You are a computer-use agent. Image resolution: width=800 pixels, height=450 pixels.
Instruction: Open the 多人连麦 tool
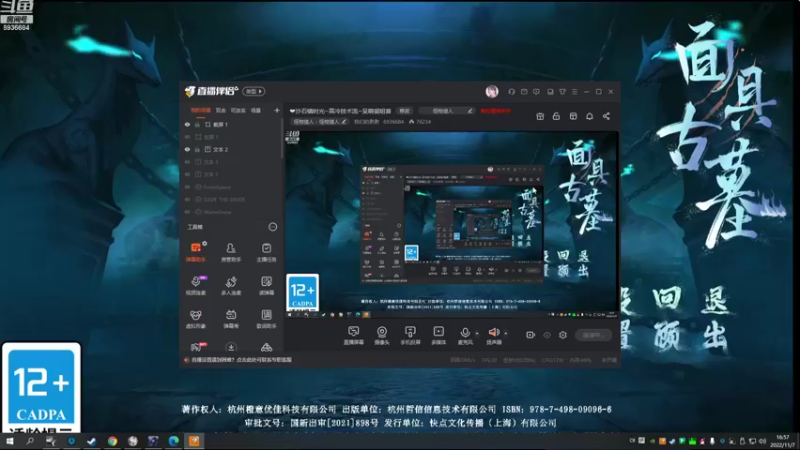(x=231, y=286)
